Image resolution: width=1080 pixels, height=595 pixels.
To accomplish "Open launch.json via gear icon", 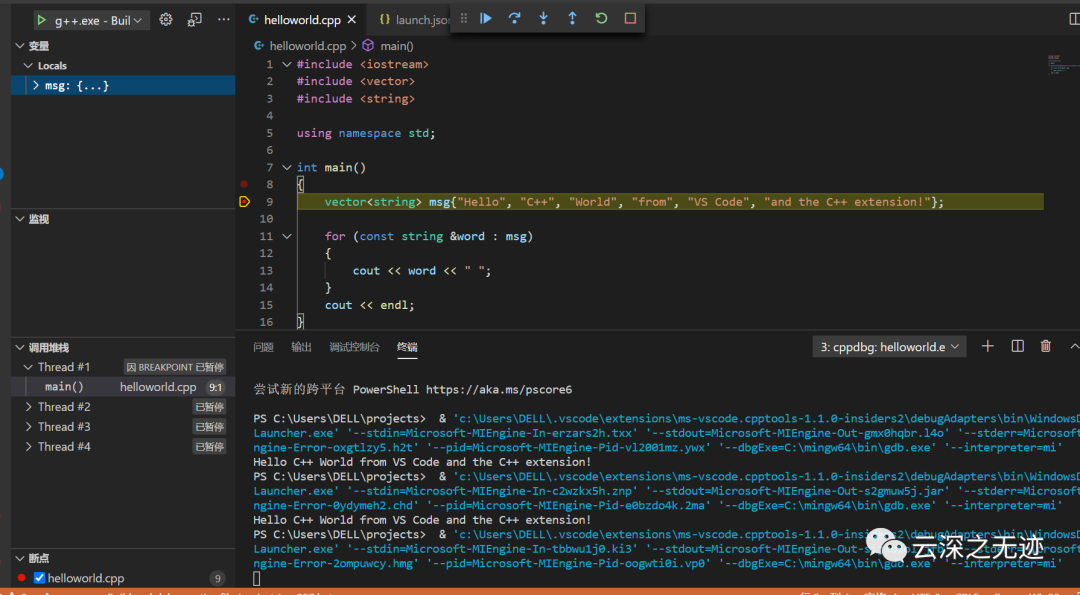I will [x=166, y=20].
